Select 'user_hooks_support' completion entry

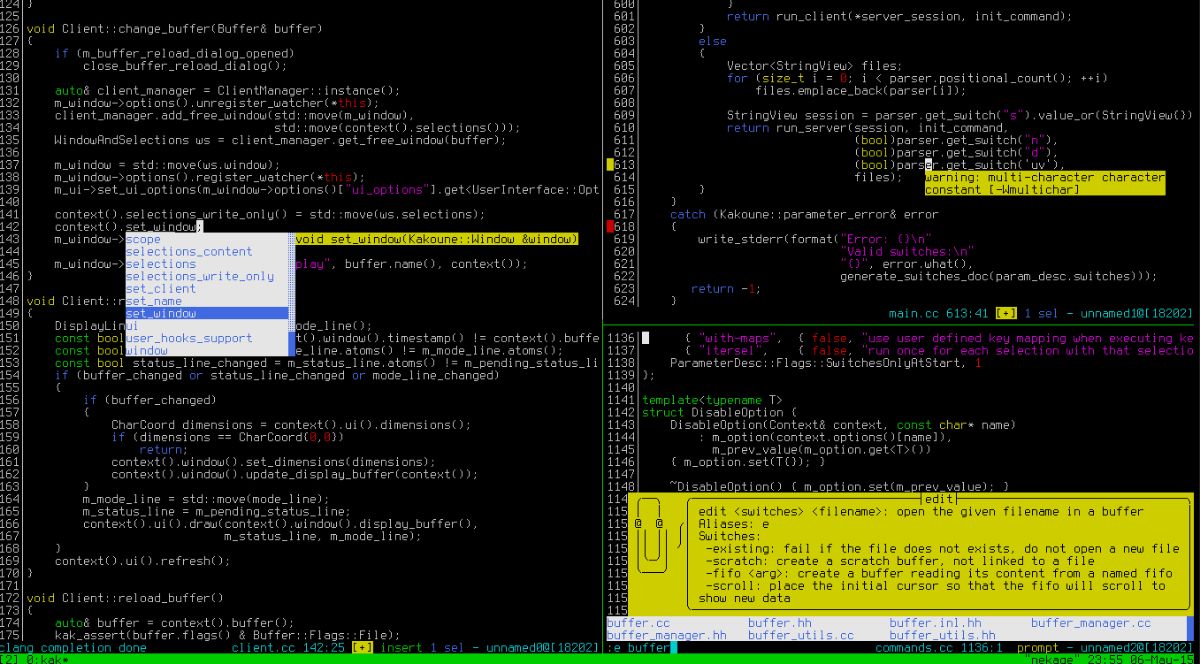(x=206, y=338)
